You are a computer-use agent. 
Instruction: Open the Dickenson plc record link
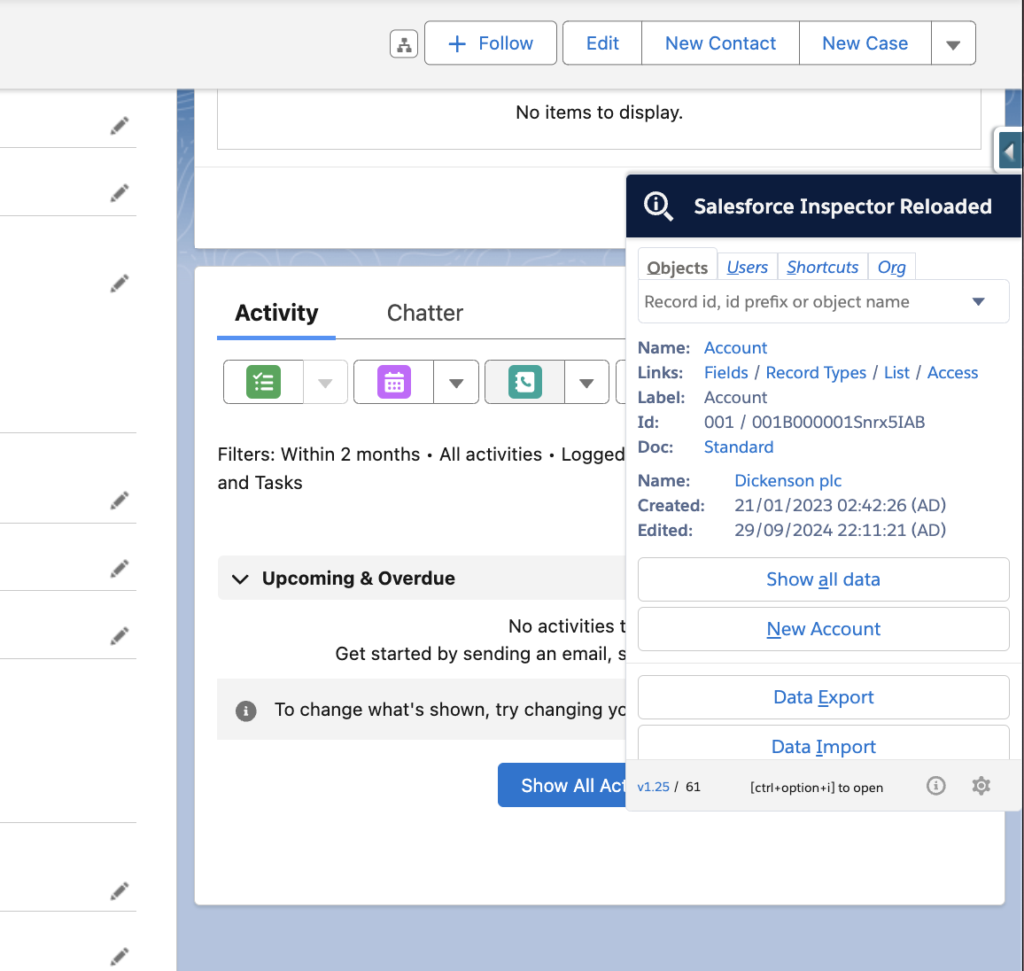pyautogui.click(x=788, y=481)
